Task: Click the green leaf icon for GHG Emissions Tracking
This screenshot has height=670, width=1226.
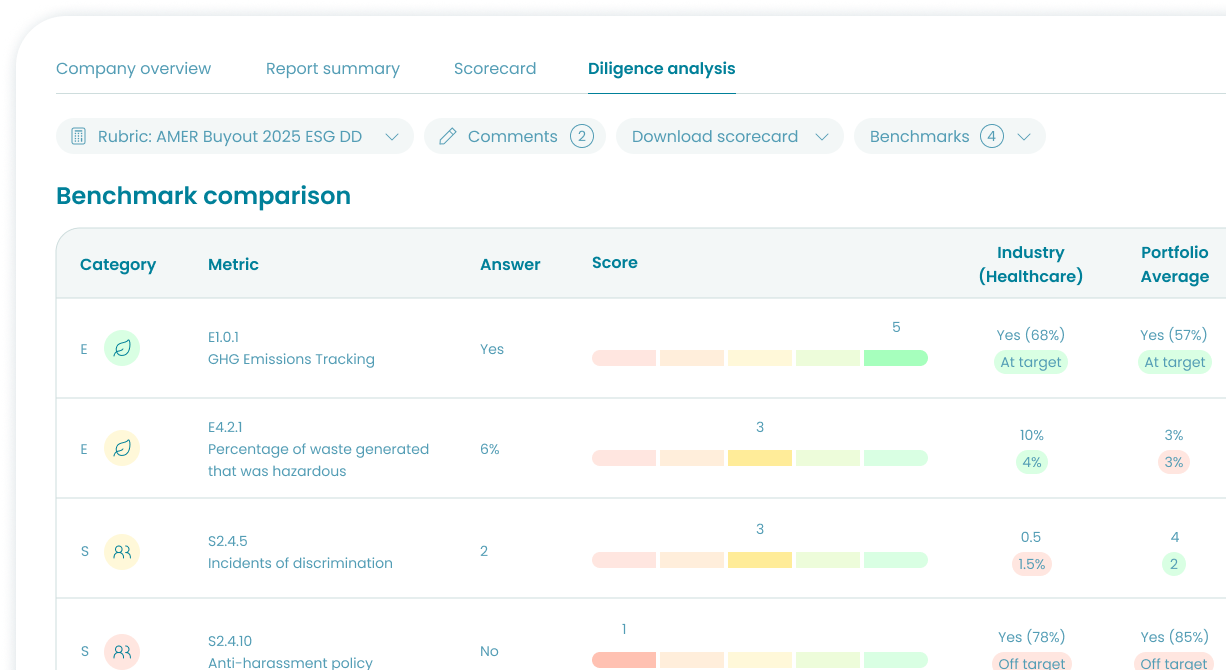Action: pos(122,348)
